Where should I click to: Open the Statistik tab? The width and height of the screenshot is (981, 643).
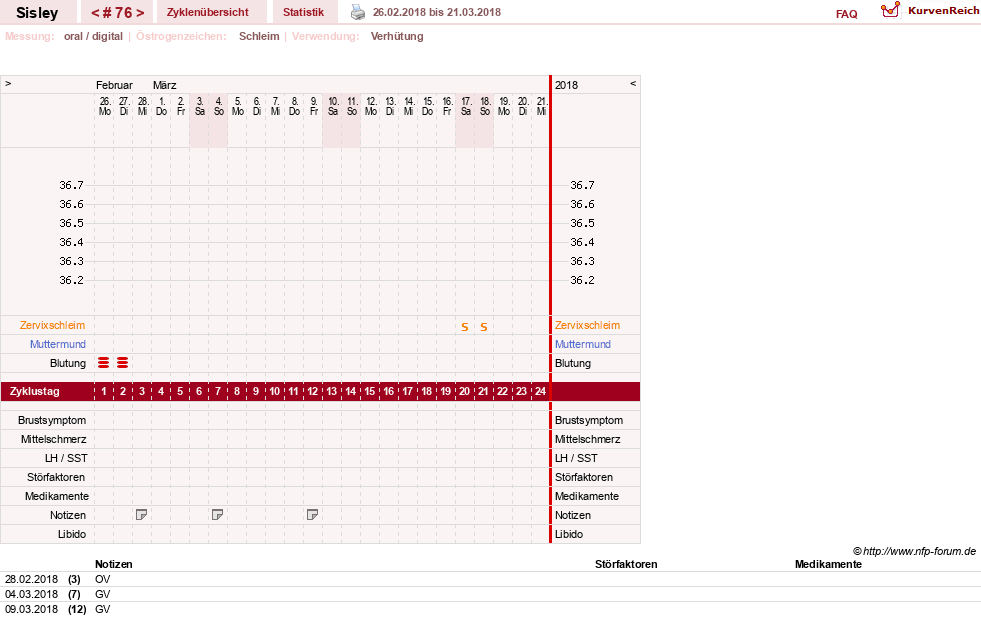303,13
